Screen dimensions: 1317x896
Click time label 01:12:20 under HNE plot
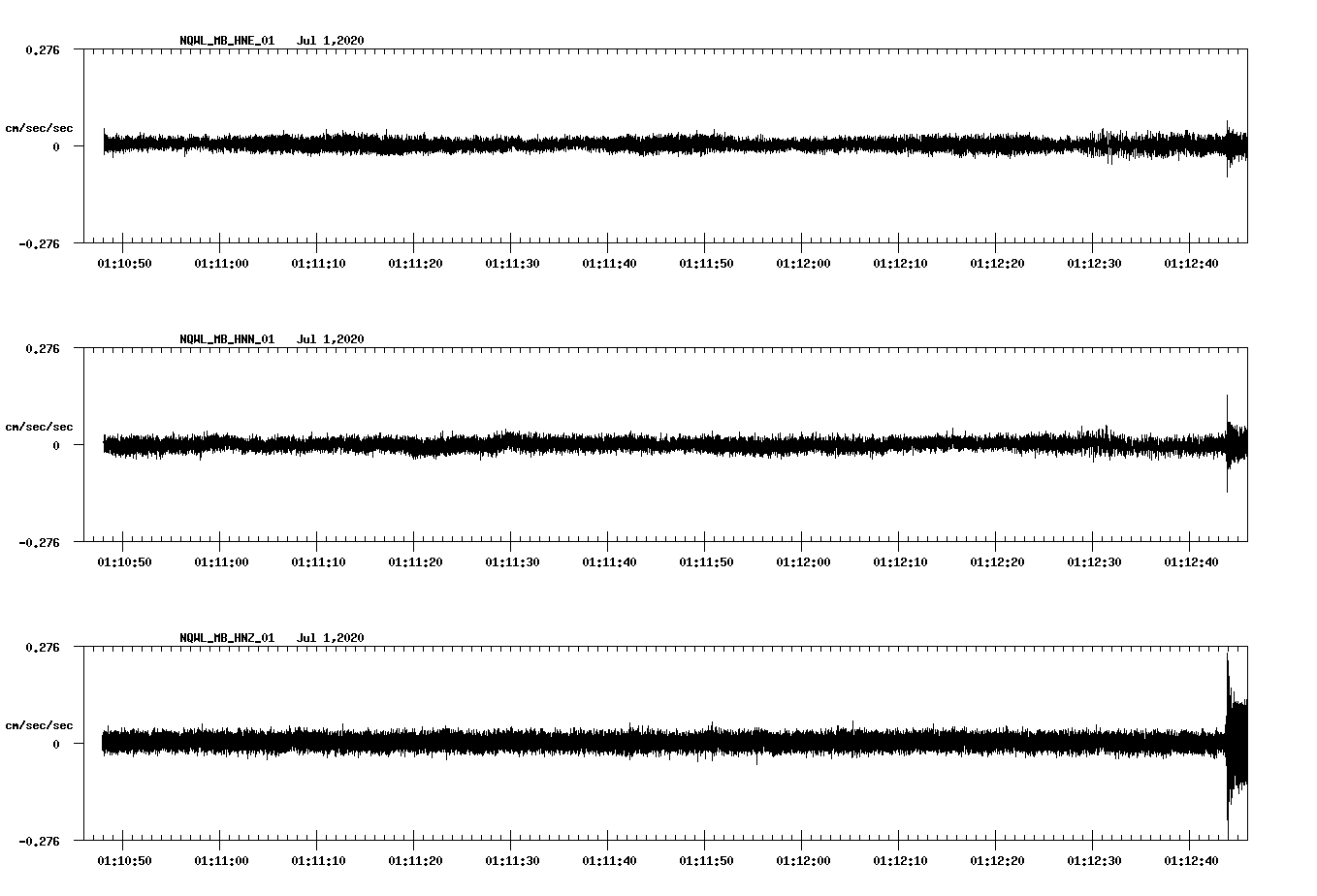tap(997, 264)
